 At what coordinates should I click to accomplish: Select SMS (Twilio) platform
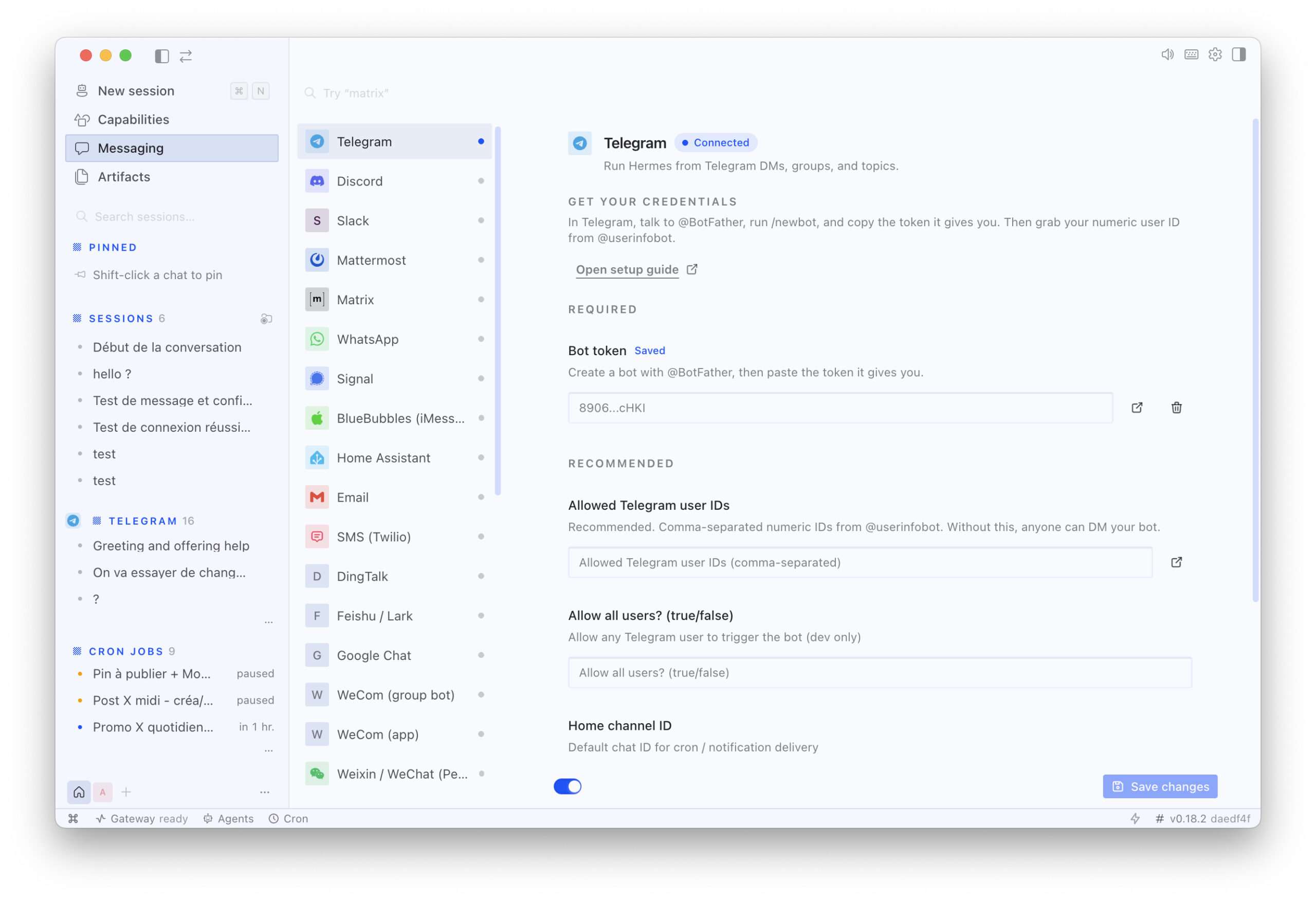tap(395, 537)
